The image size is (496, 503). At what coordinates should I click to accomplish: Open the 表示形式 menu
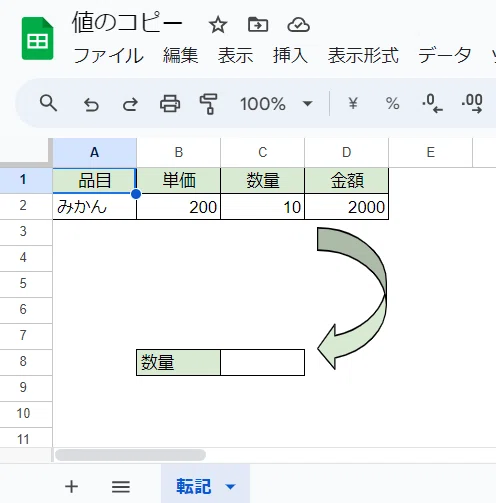pyautogui.click(x=363, y=55)
